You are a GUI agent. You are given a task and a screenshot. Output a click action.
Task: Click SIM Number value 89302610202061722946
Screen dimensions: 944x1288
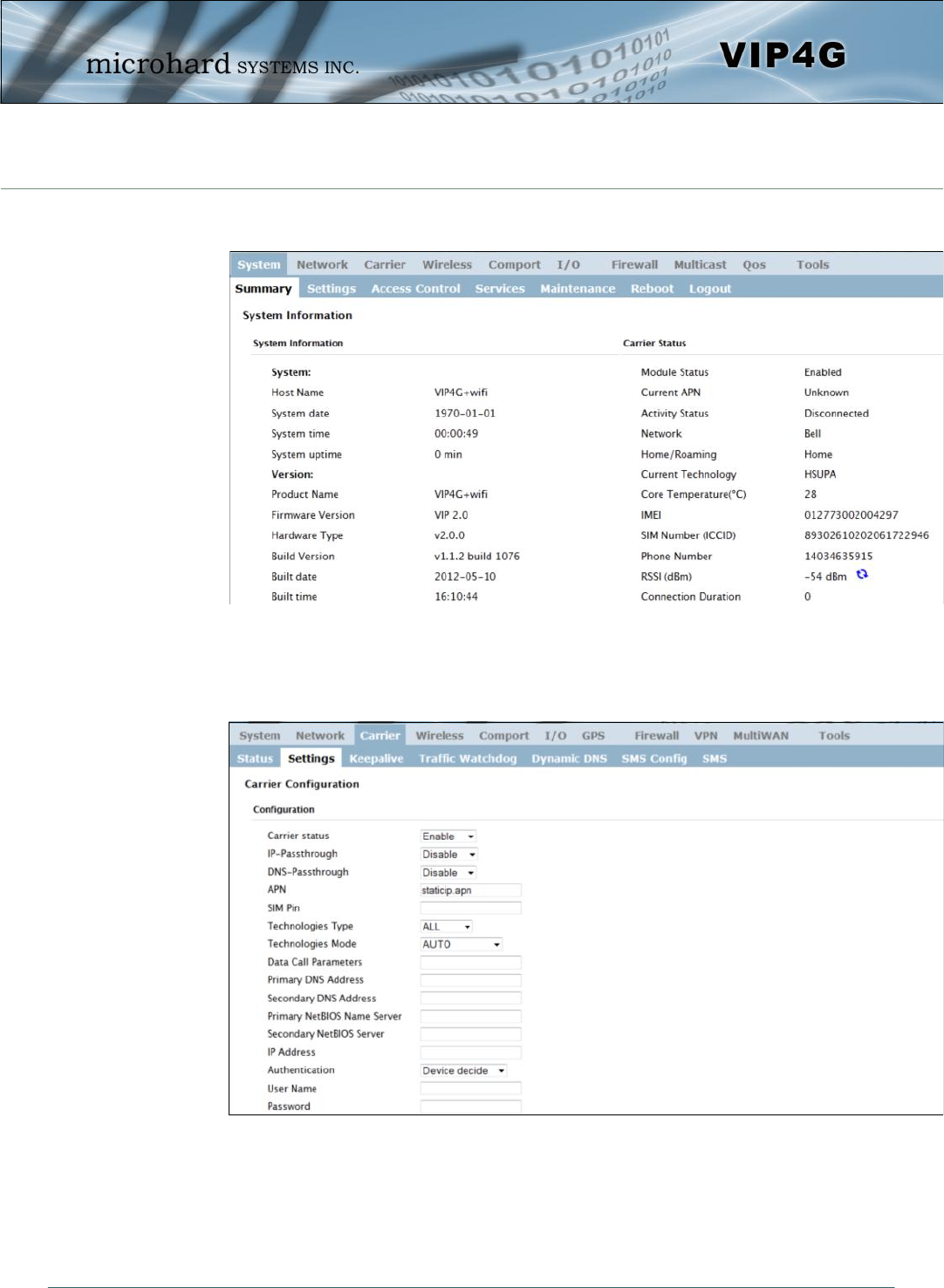[x=866, y=535]
